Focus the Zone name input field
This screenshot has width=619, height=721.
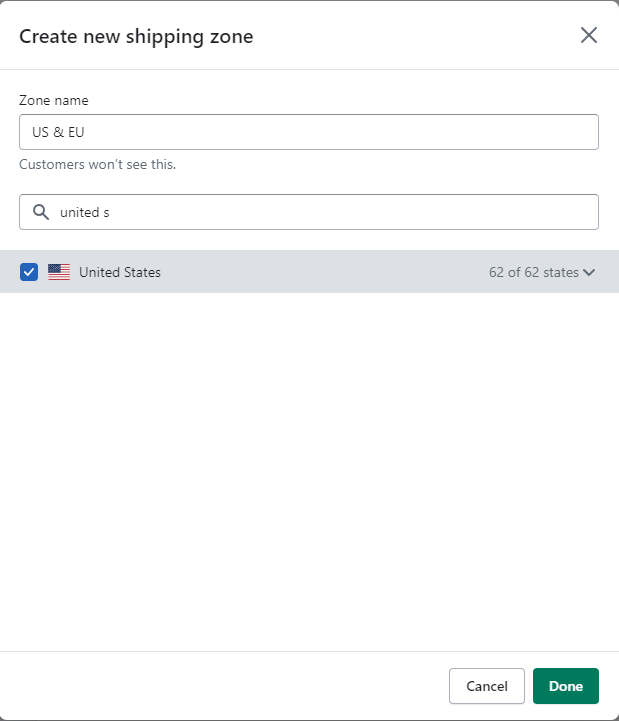(x=309, y=132)
